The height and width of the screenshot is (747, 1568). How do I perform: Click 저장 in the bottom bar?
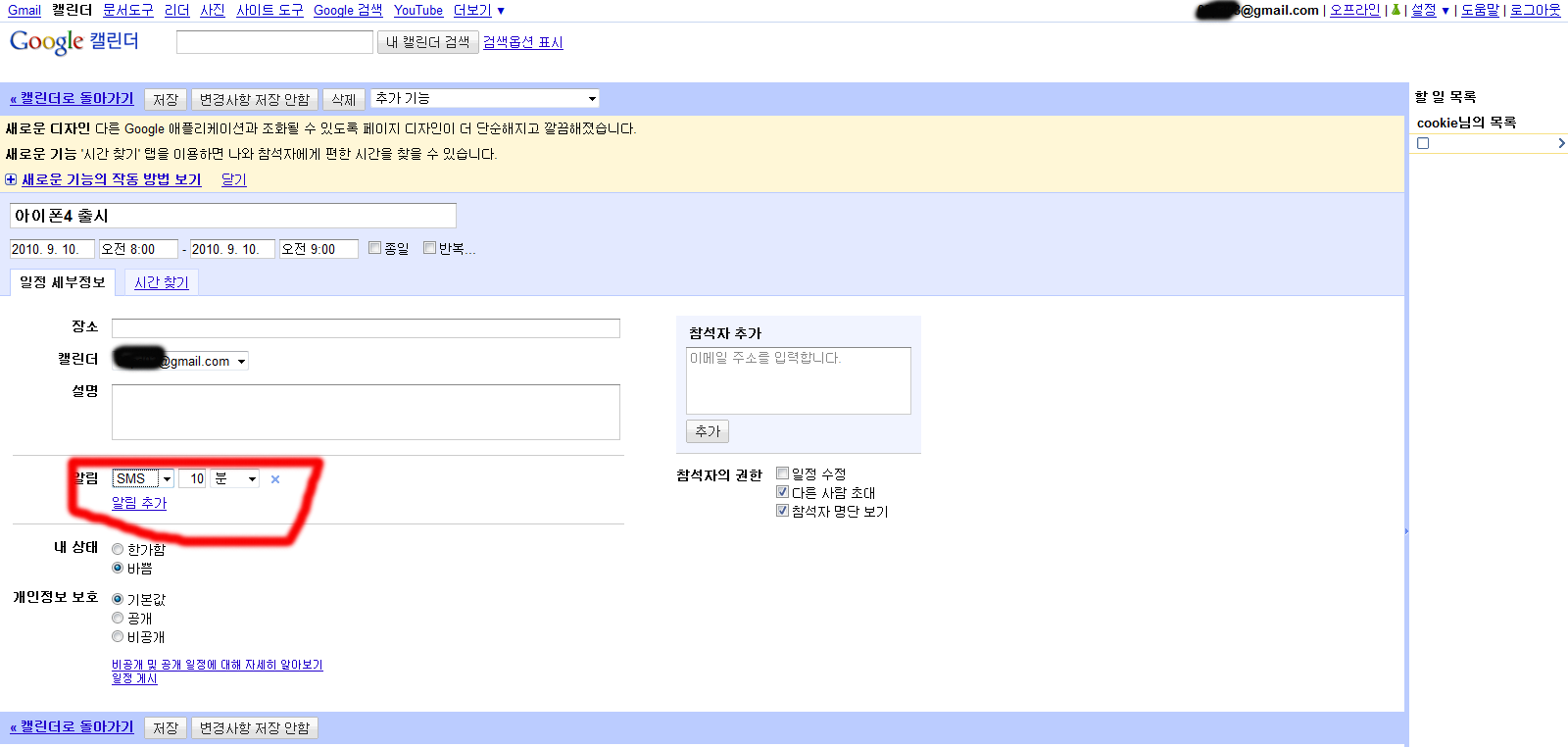(x=166, y=727)
